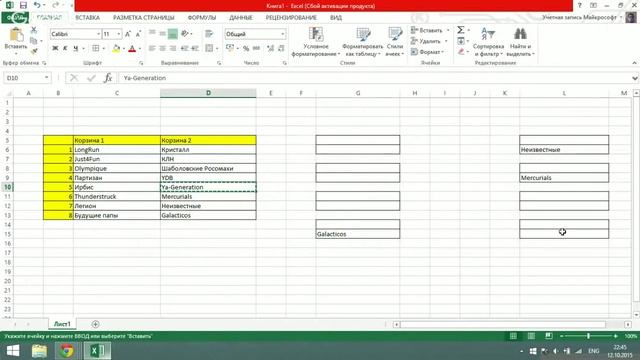The image size is (640, 360).
Task: Toggle Align Right horizontal alignment
Action: pyautogui.click(x=173, y=49)
